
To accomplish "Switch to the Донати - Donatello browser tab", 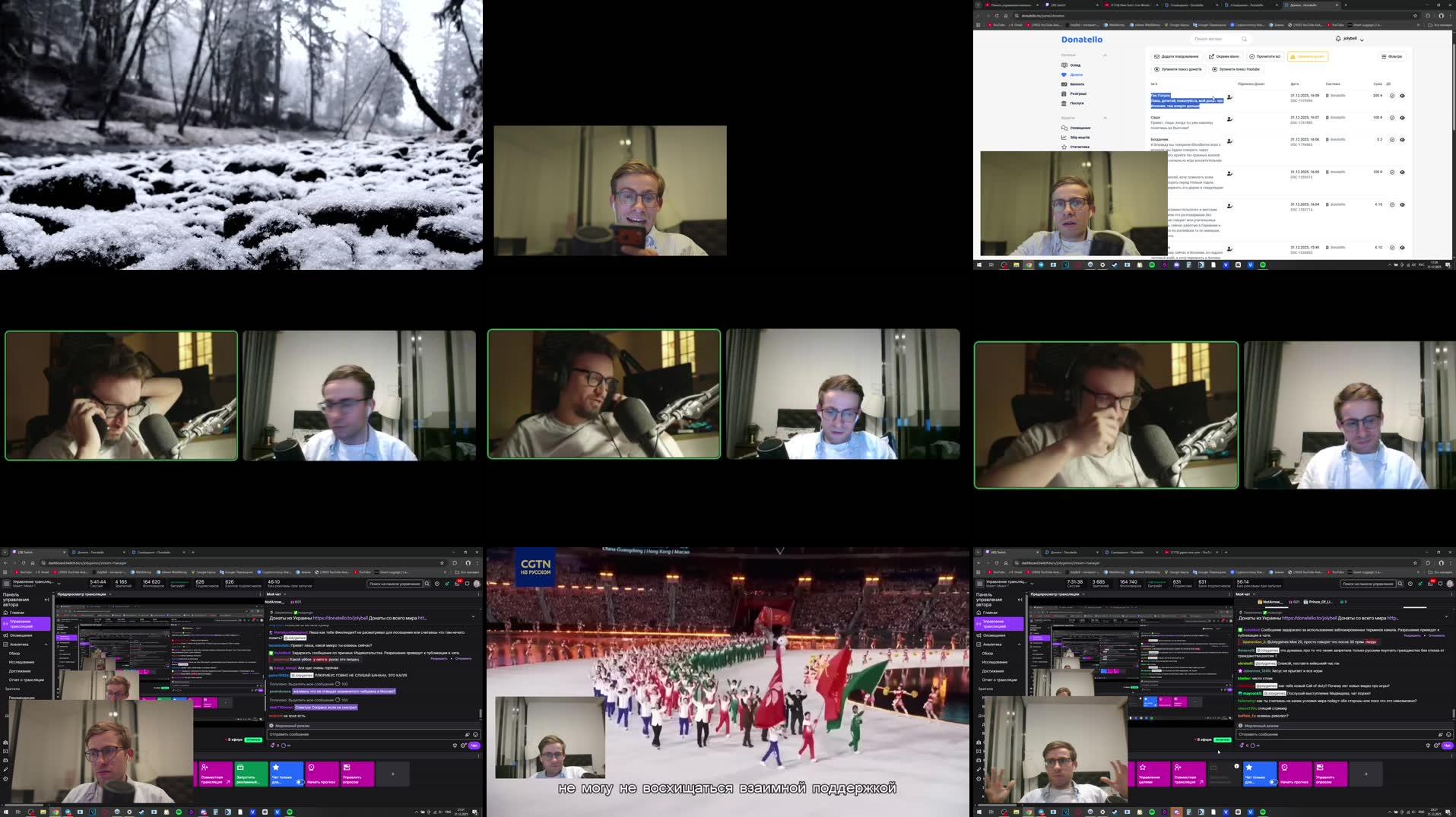I will (89, 553).
